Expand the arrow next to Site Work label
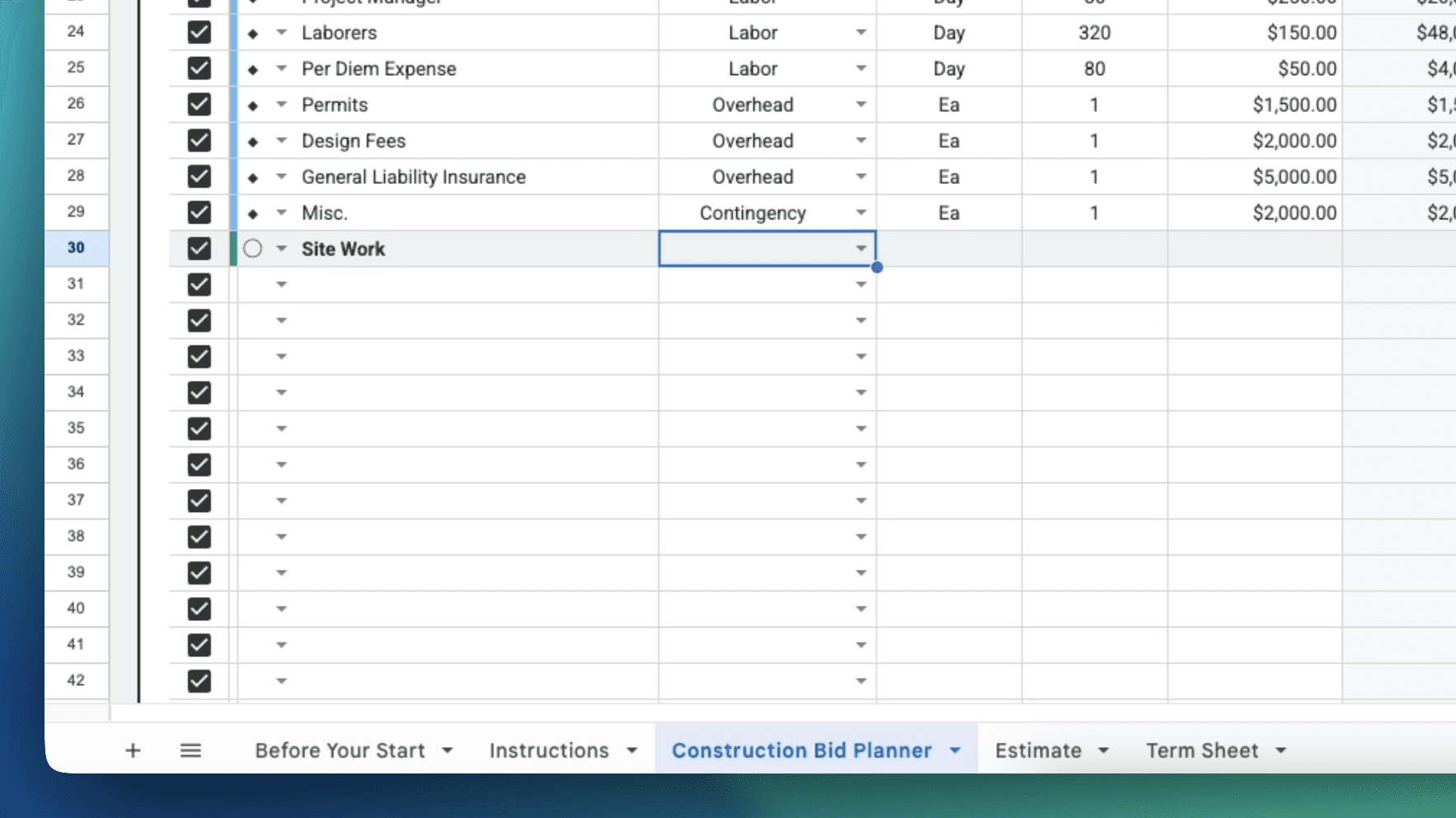 (x=280, y=248)
